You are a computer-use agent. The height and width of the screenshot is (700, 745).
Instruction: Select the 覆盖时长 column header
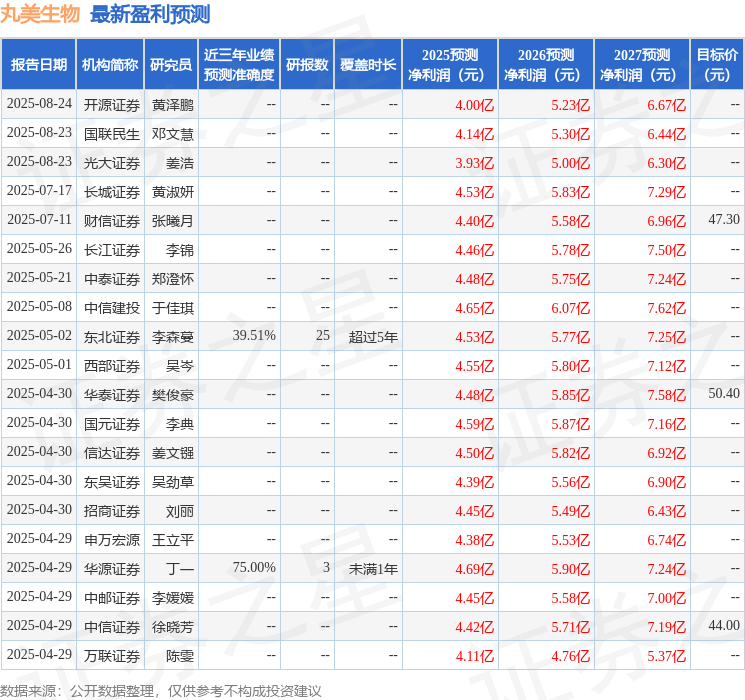(x=368, y=65)
